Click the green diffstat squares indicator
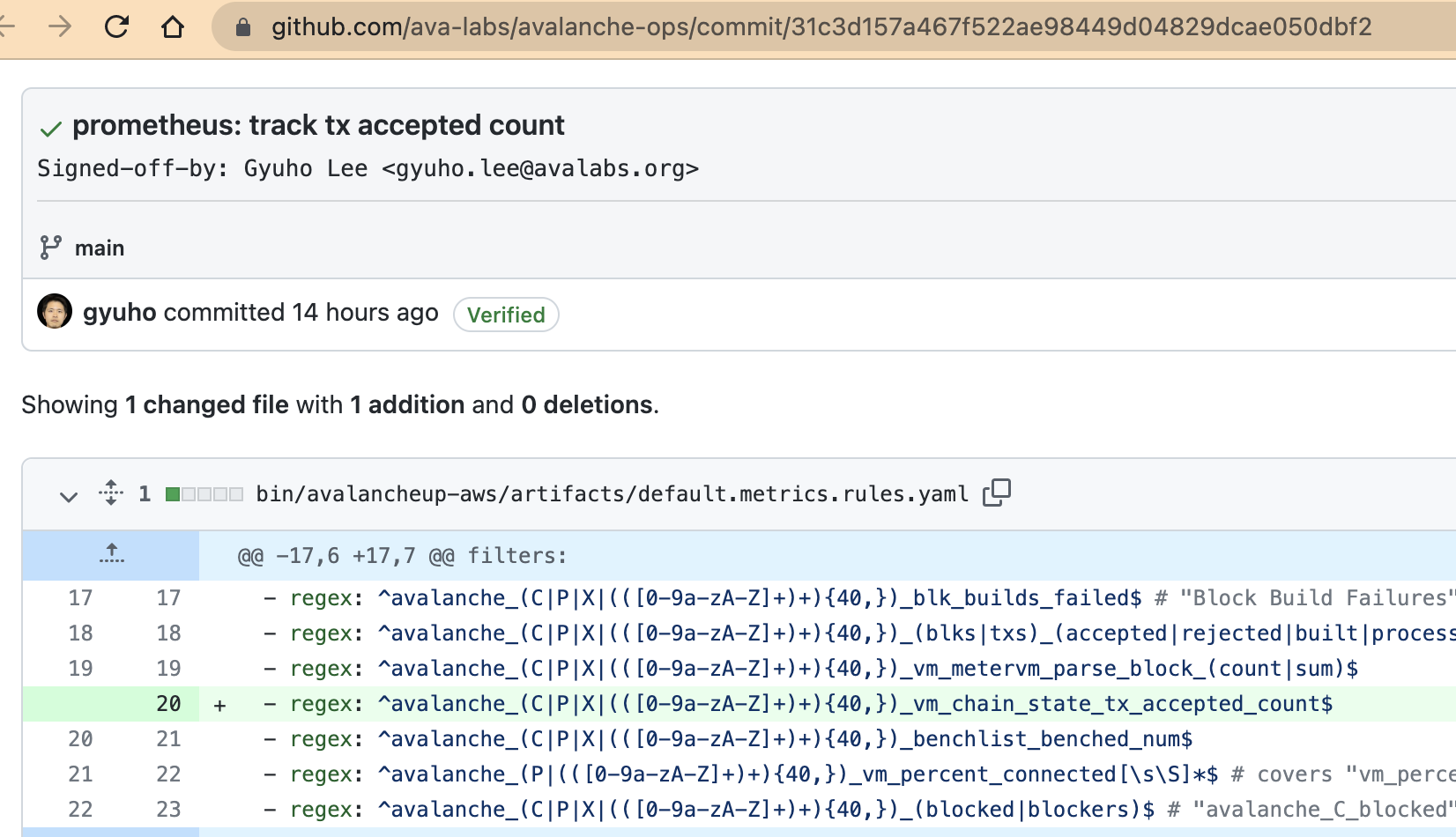This screenshot has width=1456, height=837. coord(204,494)
